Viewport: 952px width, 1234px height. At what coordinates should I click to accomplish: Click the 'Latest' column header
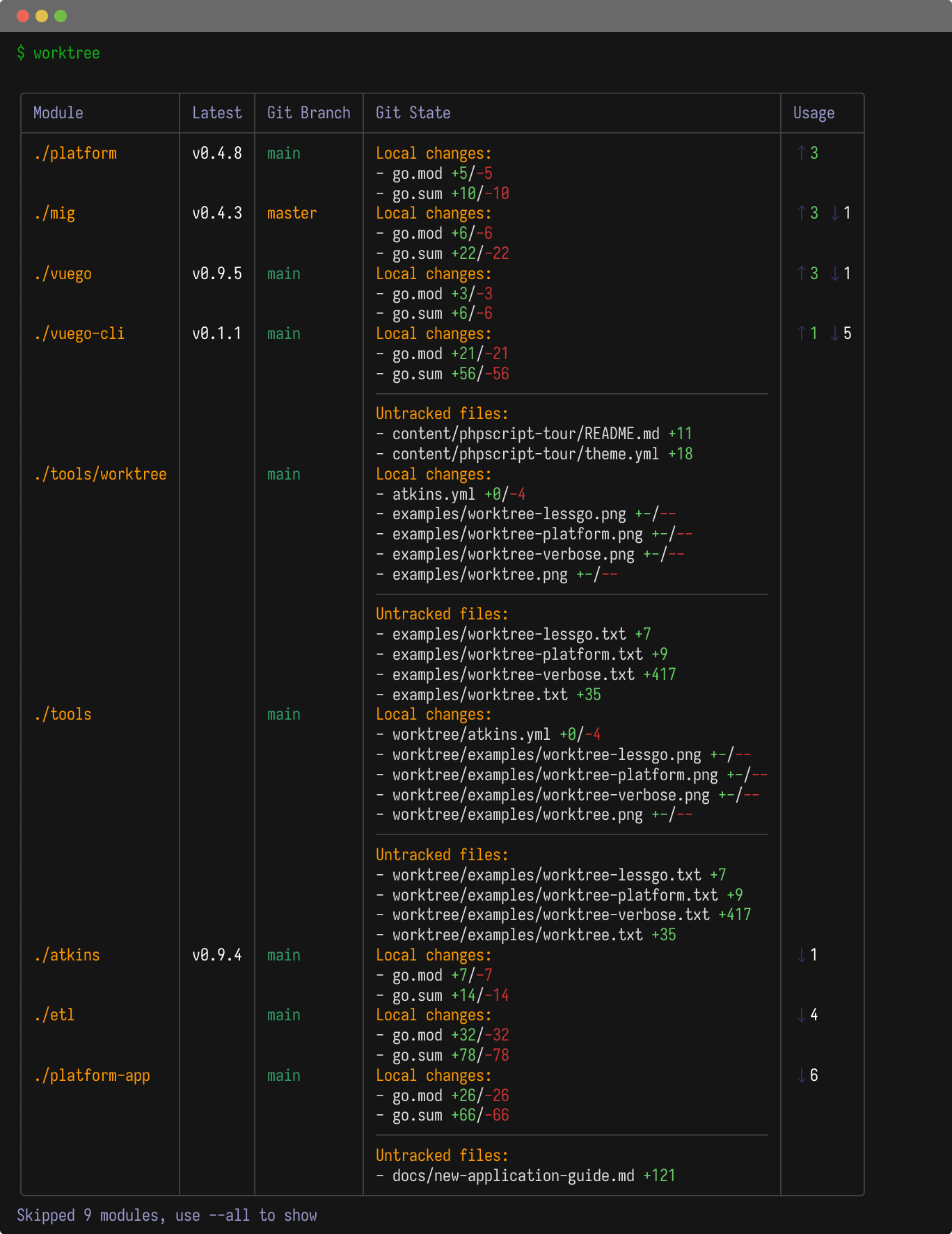coord(217,113)
